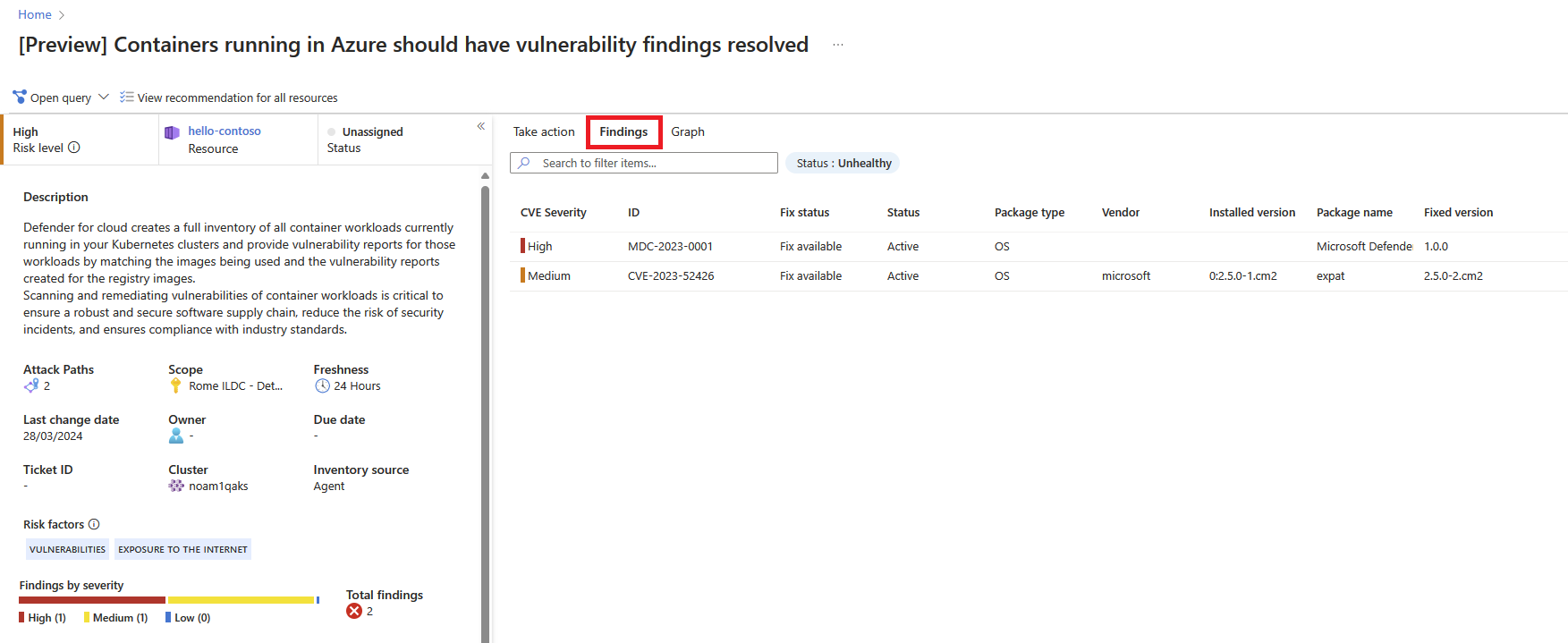Click the Unassigned status indicator dot

[x=332, y=131]
